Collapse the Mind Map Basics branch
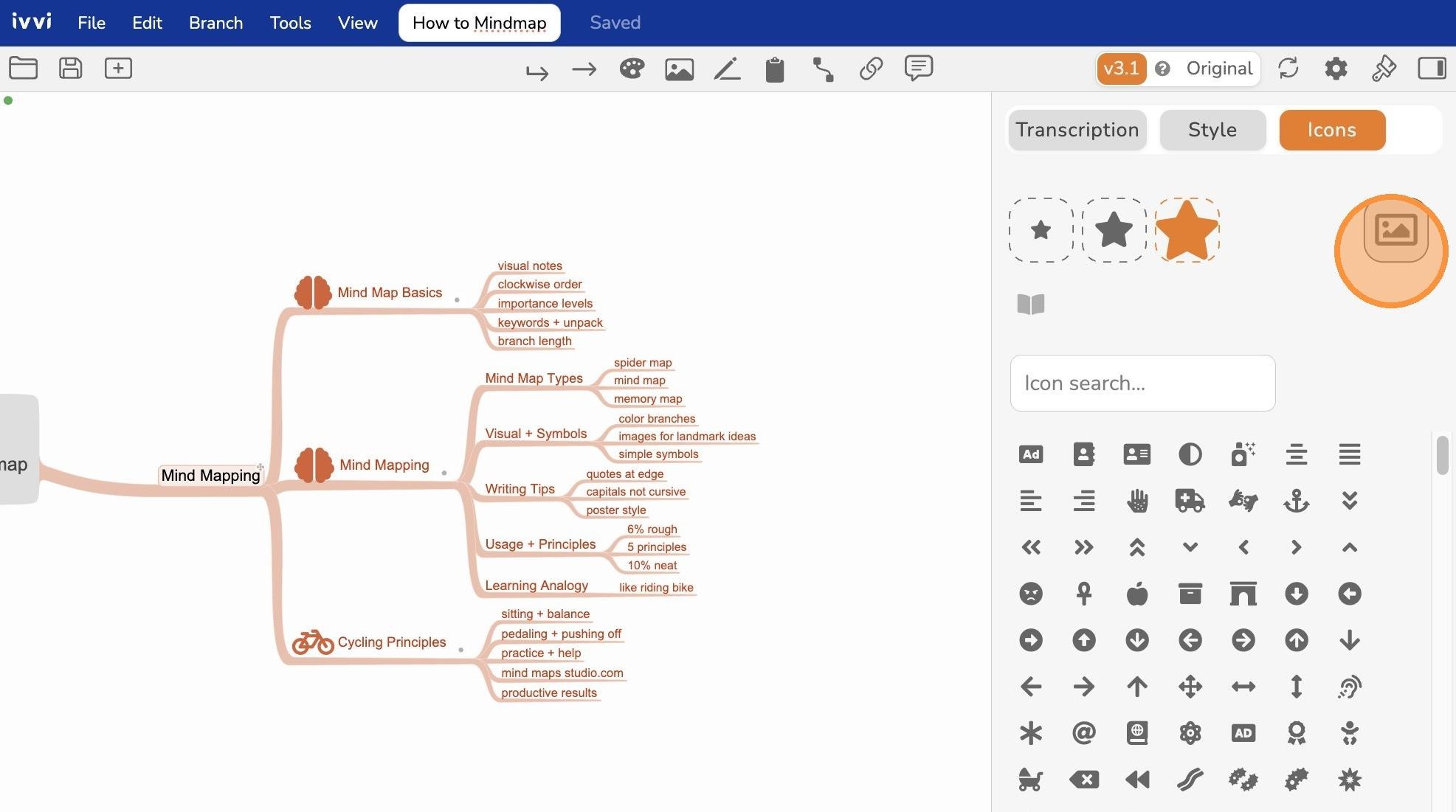1456x812 pixels. [457, 299]
